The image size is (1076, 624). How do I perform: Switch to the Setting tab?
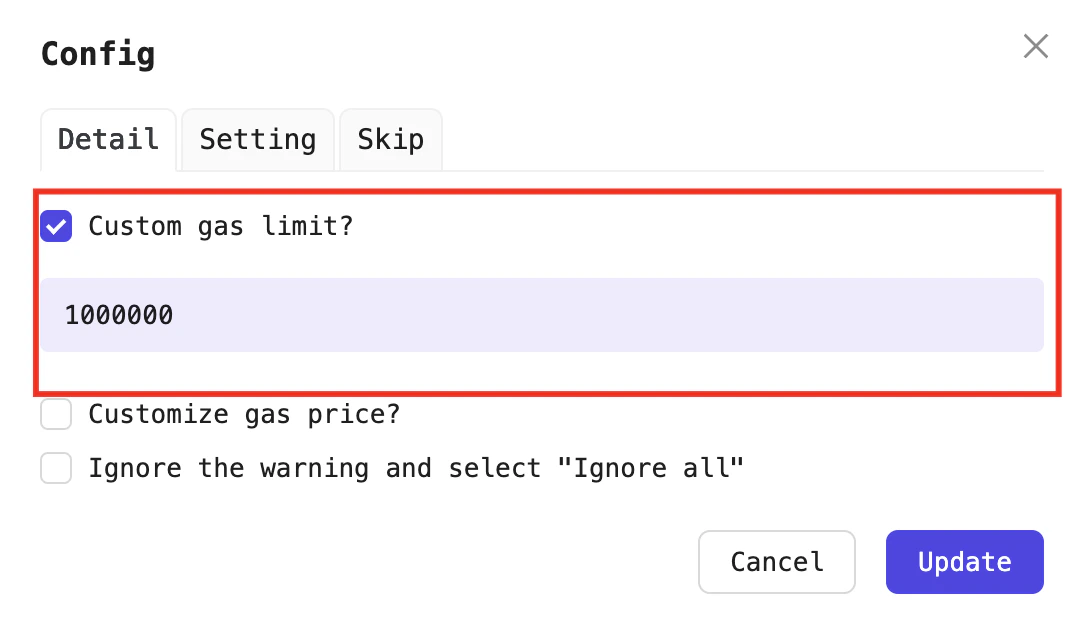coord(257,139)
